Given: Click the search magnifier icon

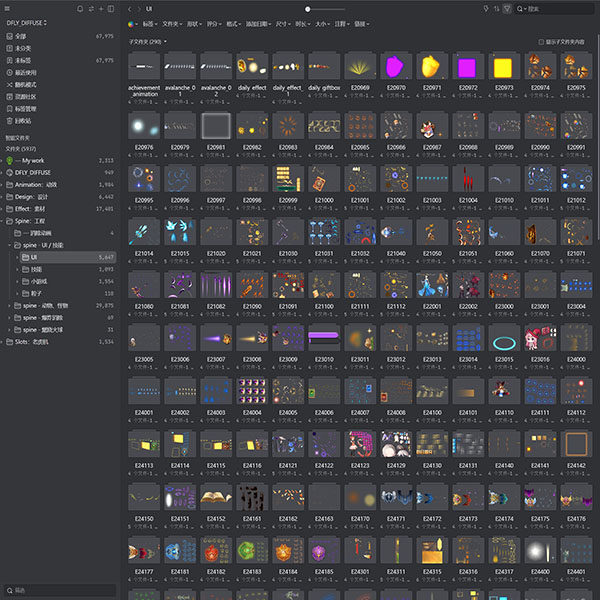Looking at the screenshot, I should click(519, 8).
